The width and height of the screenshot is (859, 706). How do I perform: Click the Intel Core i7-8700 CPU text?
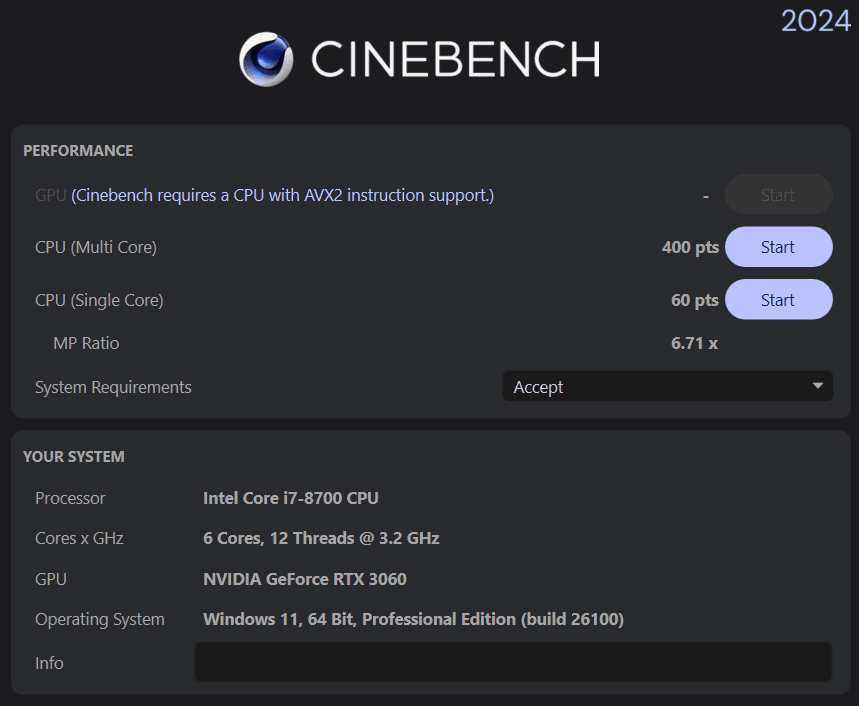(291, 498)
